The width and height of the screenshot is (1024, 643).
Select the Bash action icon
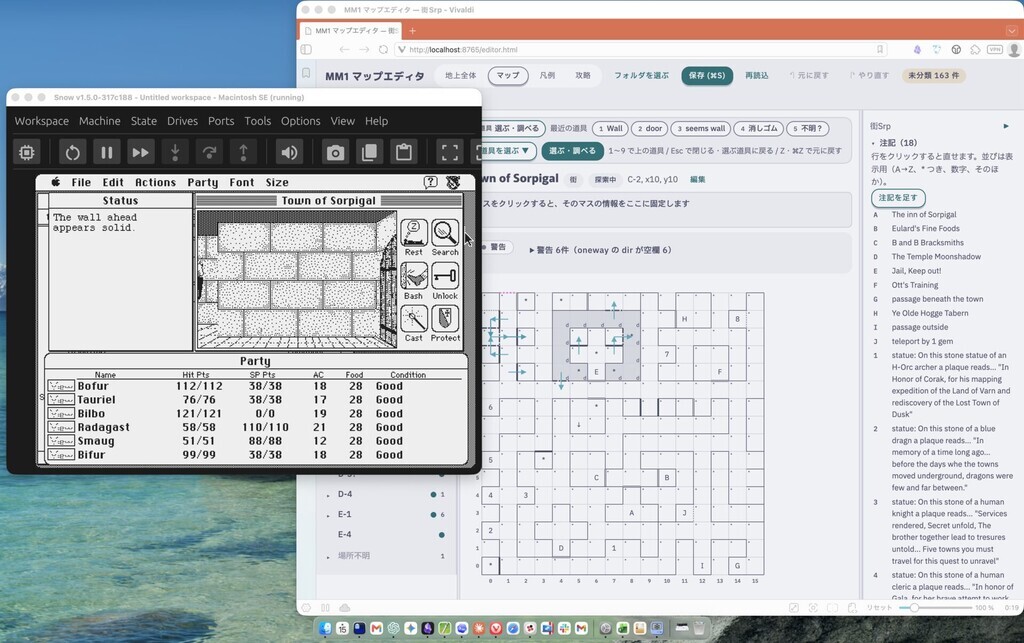414,276
